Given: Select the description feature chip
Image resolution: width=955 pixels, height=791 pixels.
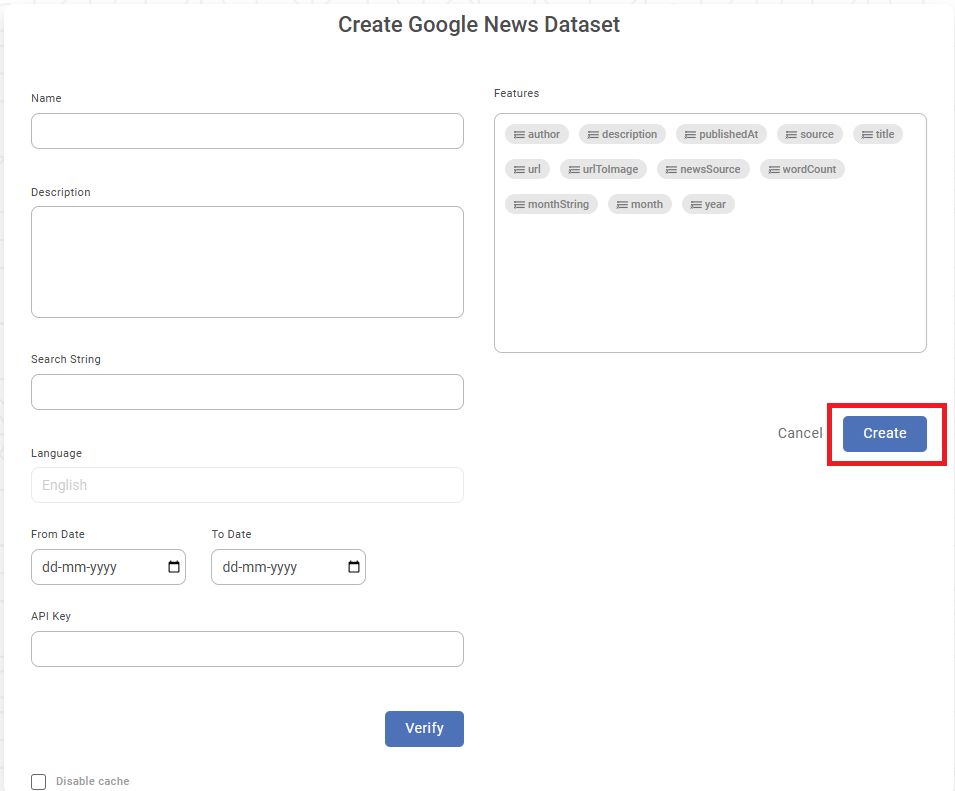Looking at the screenshot, I should tap(622, 134).
